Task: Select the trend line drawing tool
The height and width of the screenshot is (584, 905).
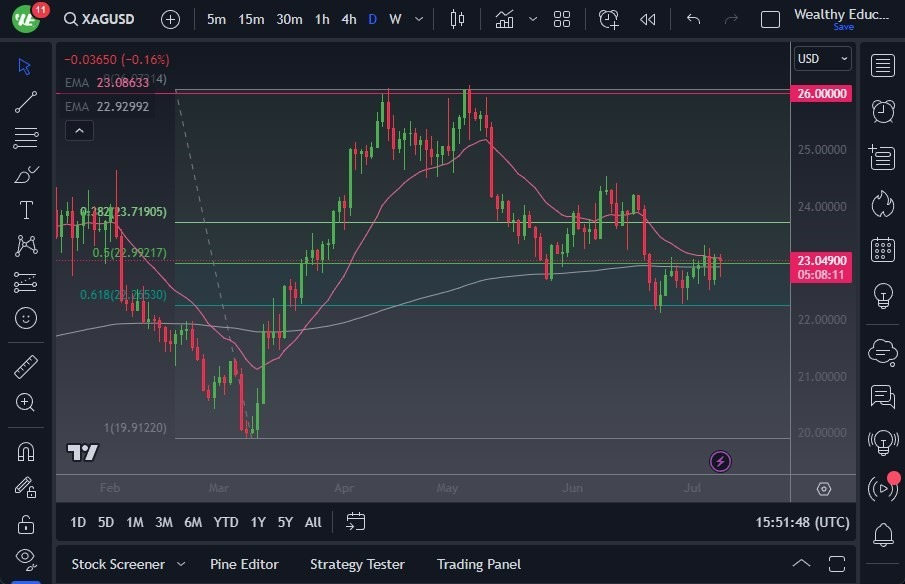Action: (26, 102)
